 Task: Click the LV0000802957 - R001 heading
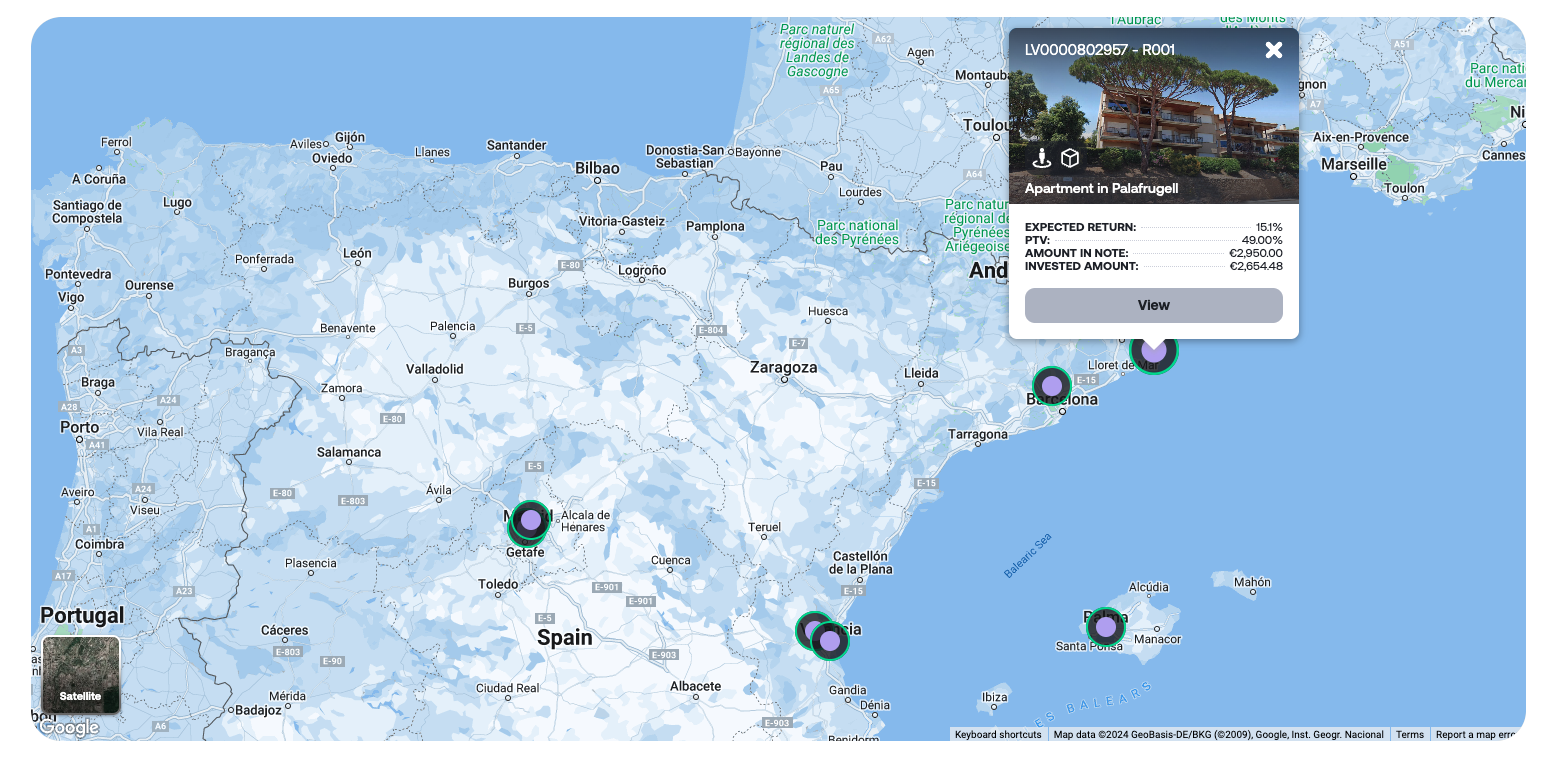[x=1100, y=50]
